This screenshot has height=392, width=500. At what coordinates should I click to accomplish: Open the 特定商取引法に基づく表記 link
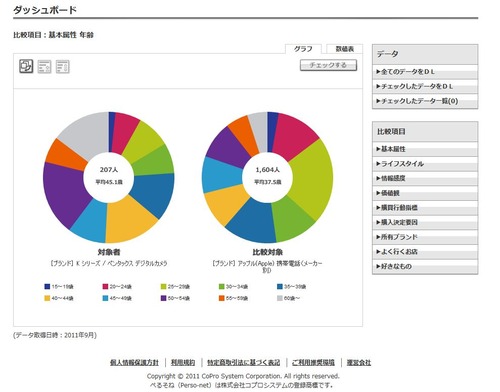(243, 362)
